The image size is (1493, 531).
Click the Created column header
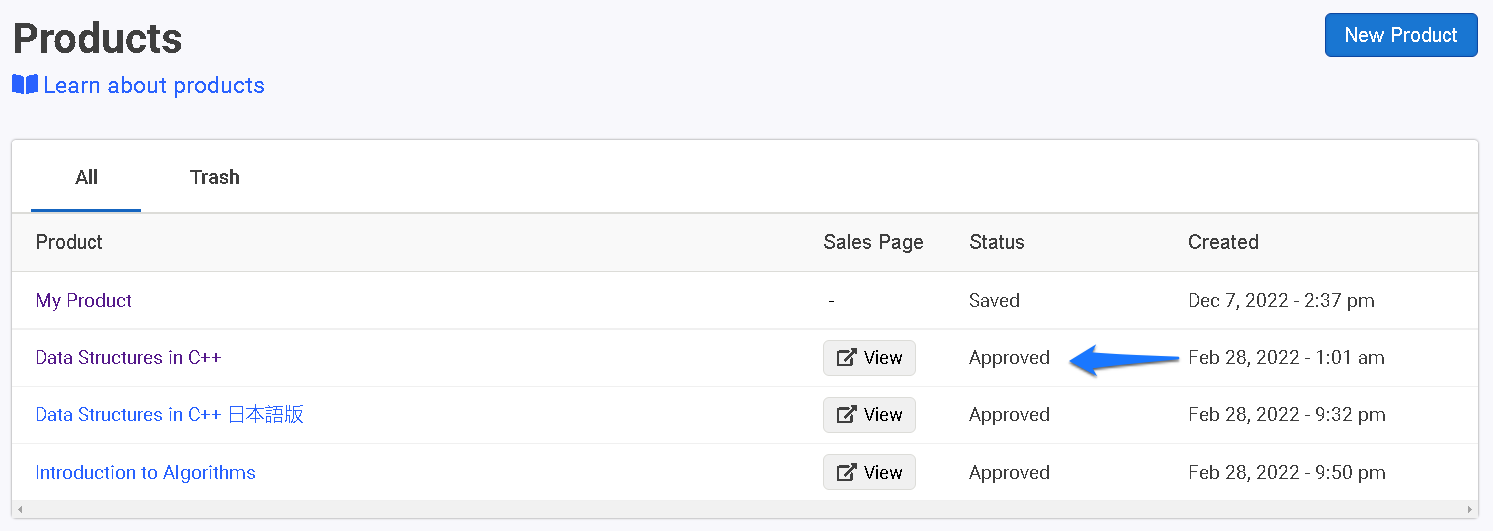tap(1223, 242)
